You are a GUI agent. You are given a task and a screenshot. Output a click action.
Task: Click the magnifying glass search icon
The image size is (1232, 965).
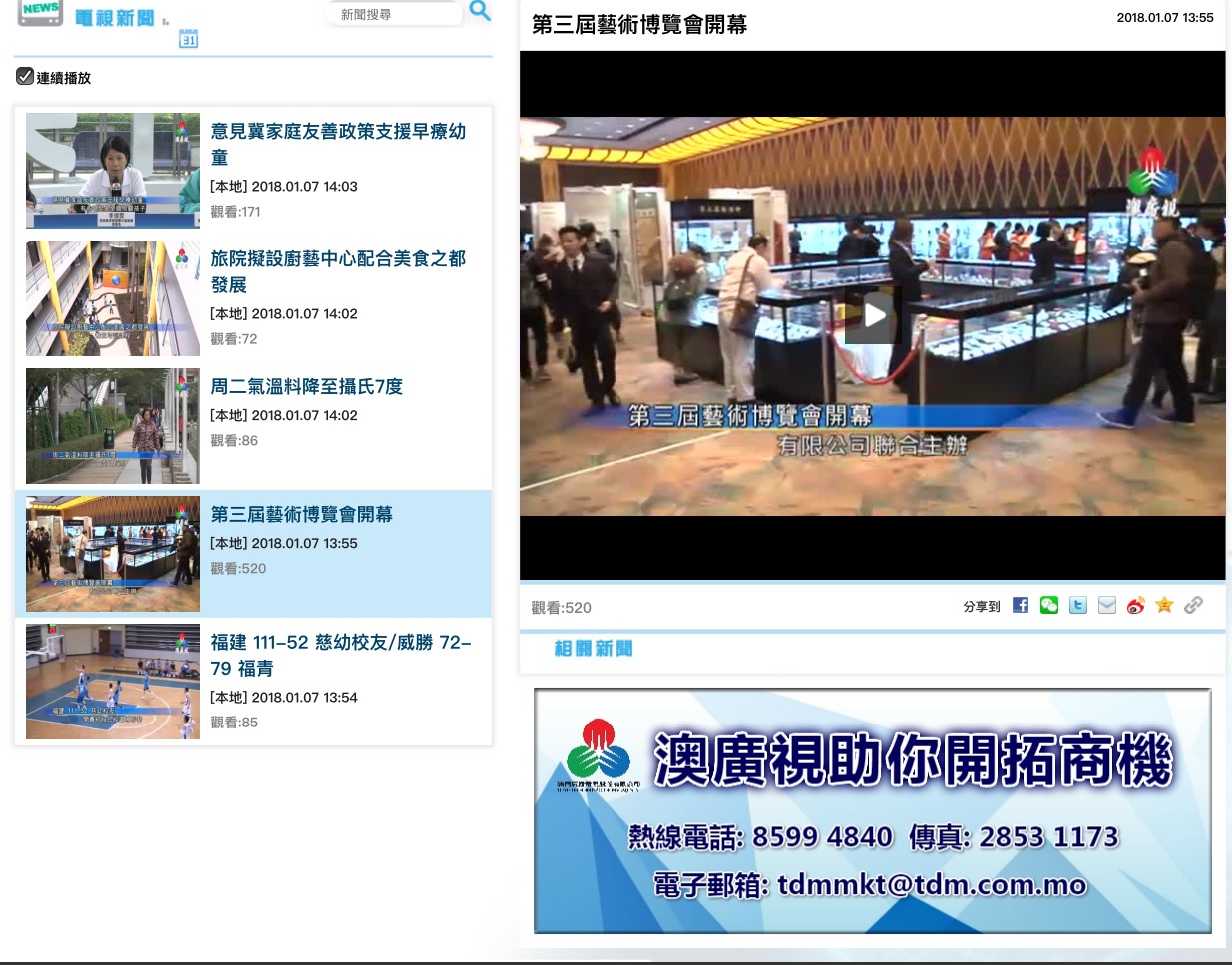(x=480, y=12)
